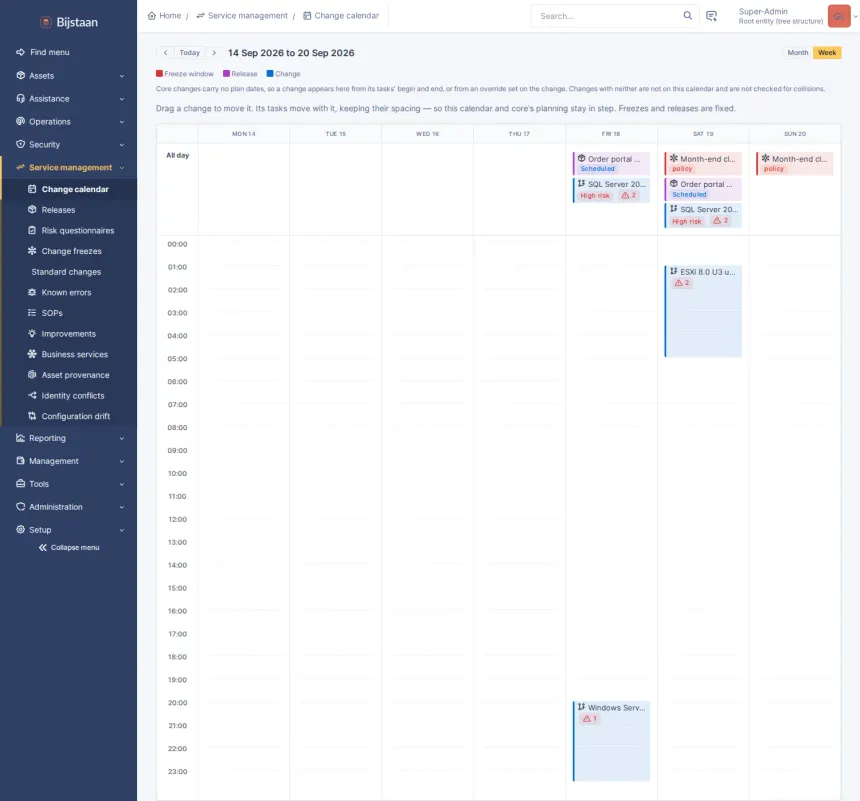Click into the Search input field
Screen dimensions: 860x801
coord(609,16)
